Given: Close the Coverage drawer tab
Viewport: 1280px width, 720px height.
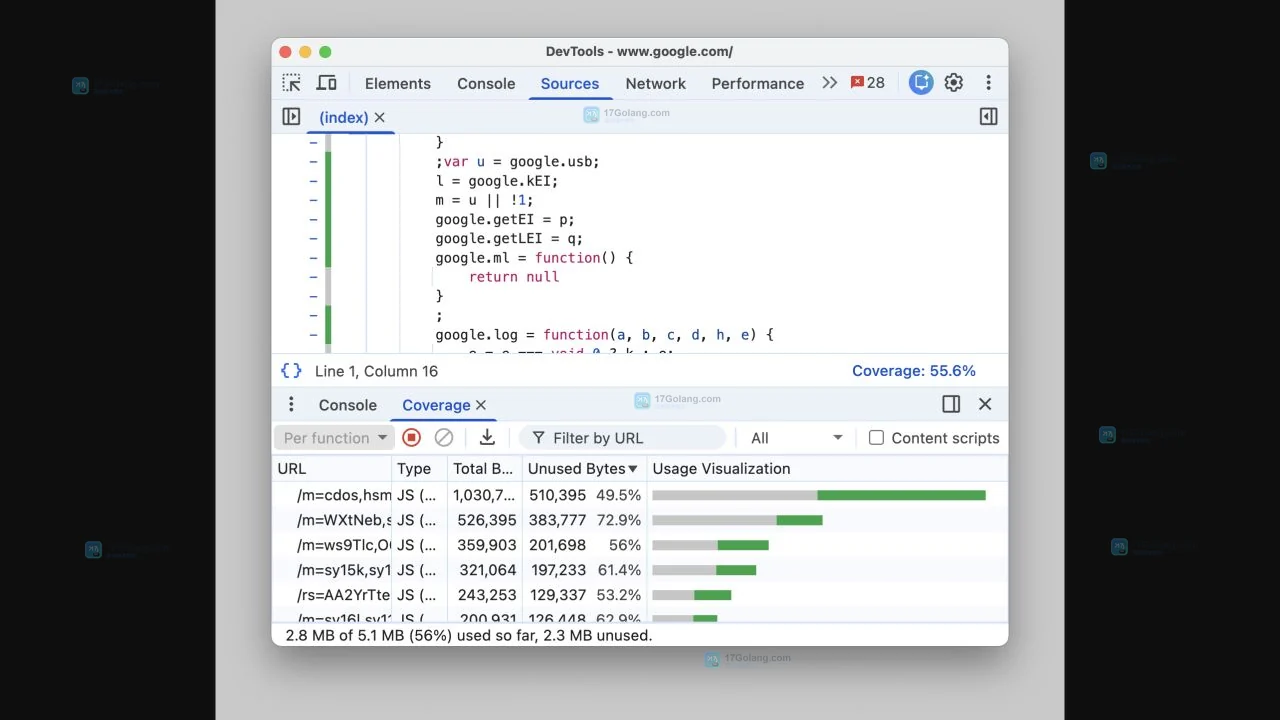Looking at the screenshot, I should [481, 405].
